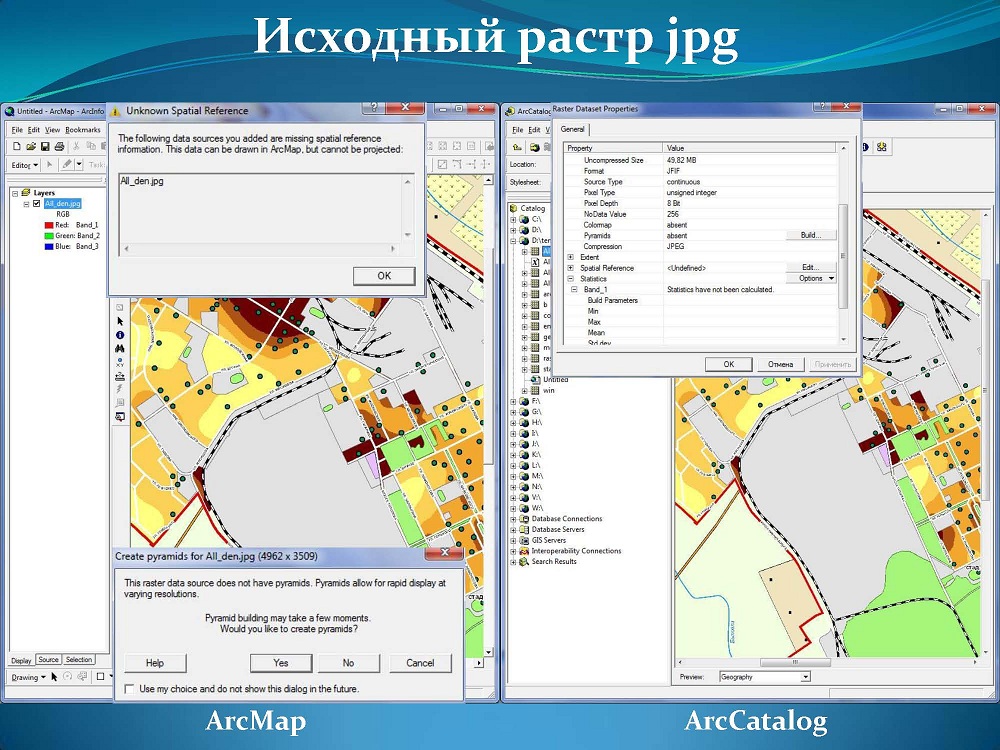
Task: Open the Go To XY tool
Action: click(120, 362)
